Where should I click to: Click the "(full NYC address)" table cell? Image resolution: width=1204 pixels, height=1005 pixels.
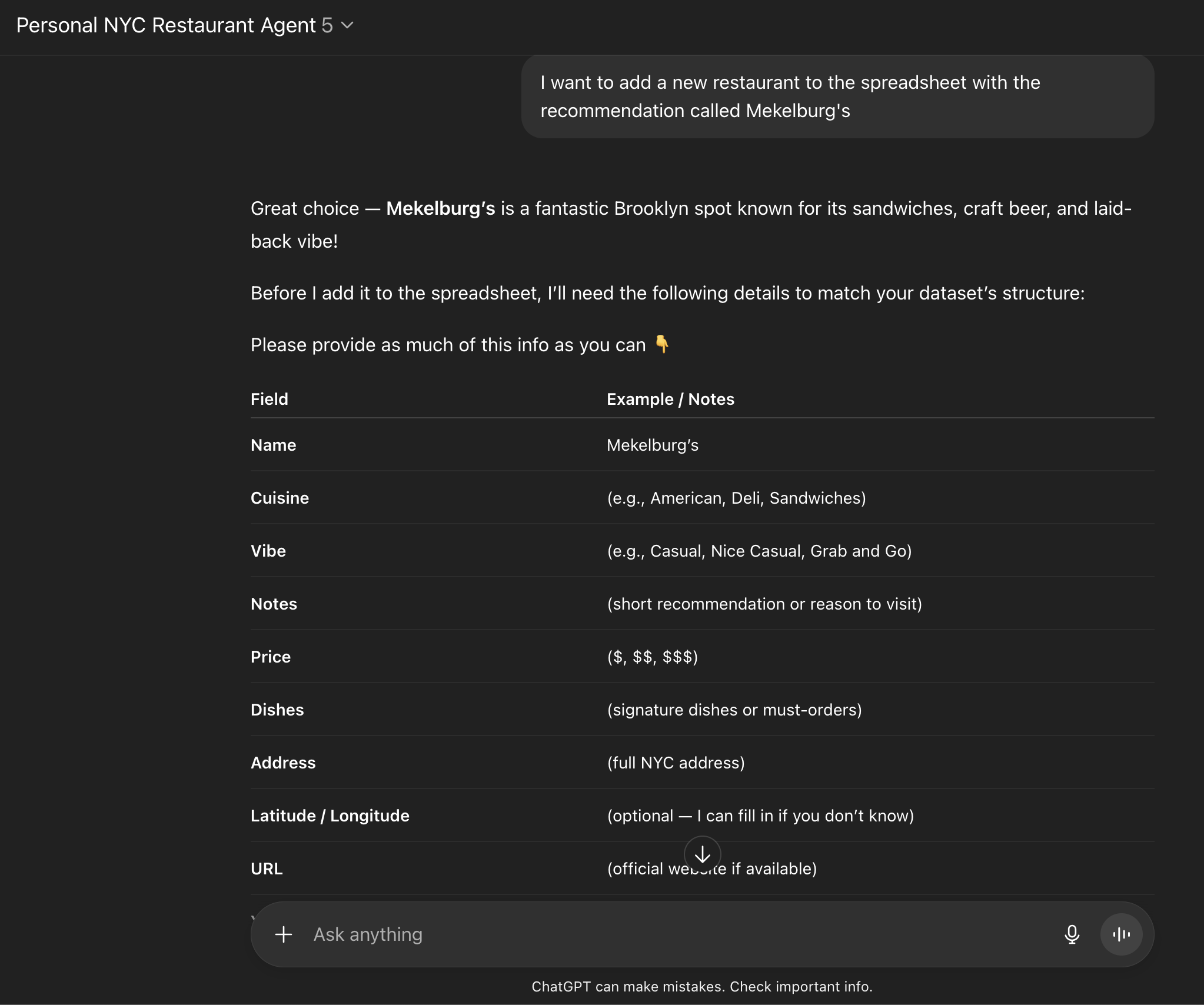tap(676, 763)
